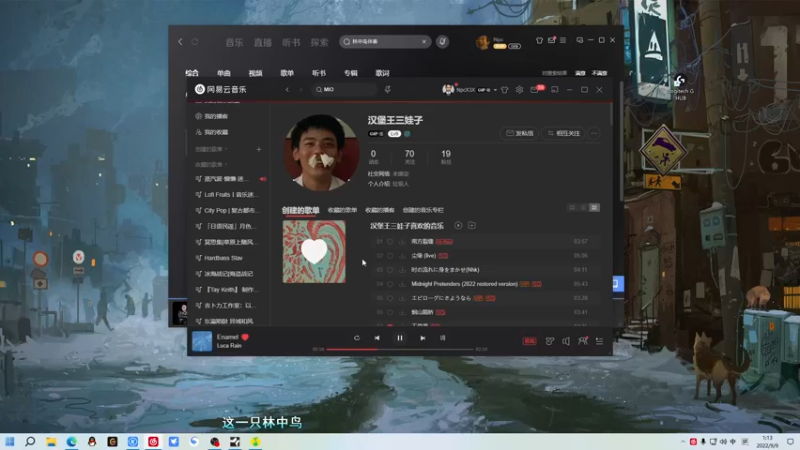The image size is (800, 450).
Task: Go forward in NetEase Cloud Music
Action: [301, 90]
